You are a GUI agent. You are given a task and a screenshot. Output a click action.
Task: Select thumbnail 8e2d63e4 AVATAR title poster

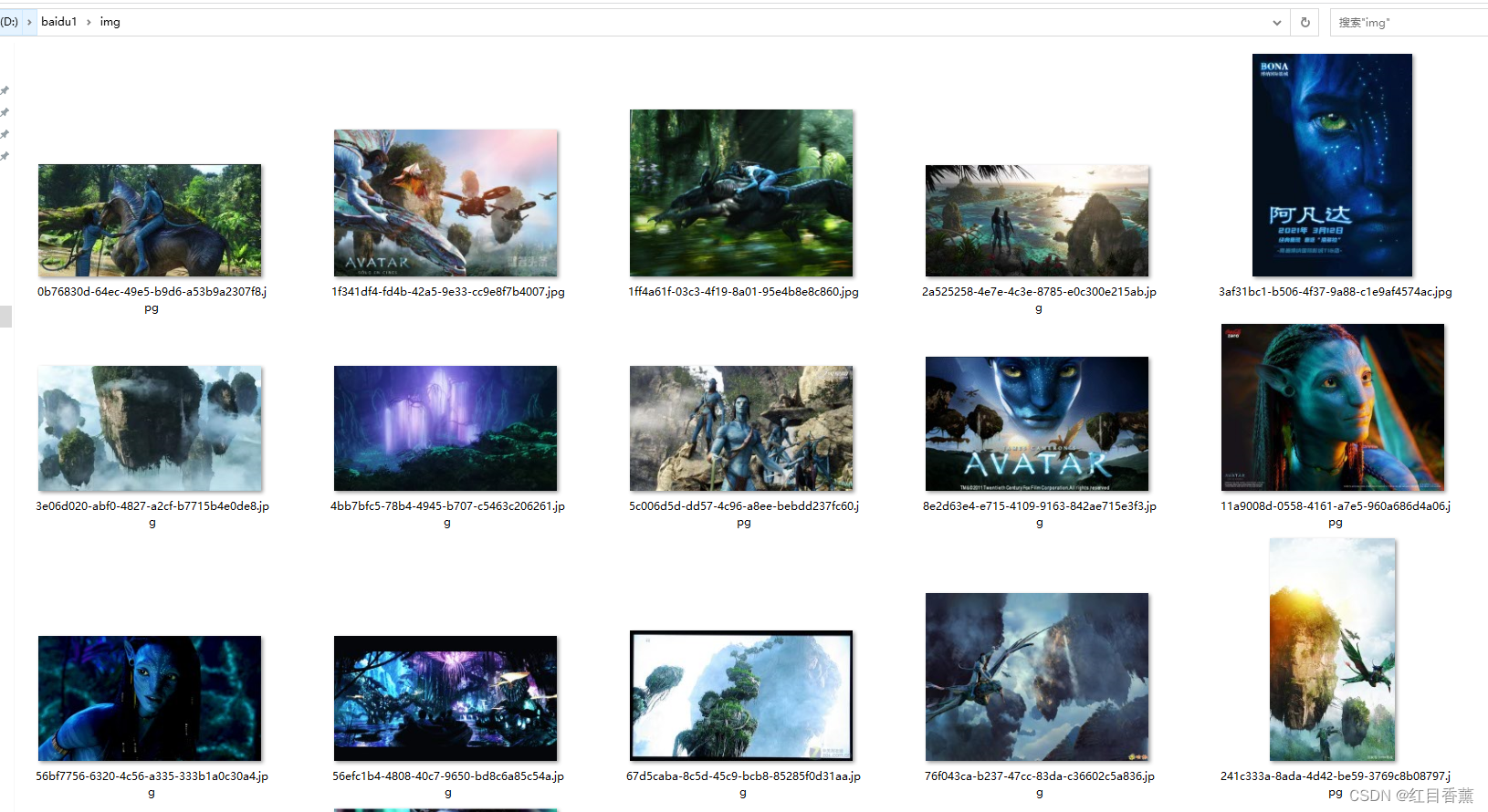tap(1037, 423)
